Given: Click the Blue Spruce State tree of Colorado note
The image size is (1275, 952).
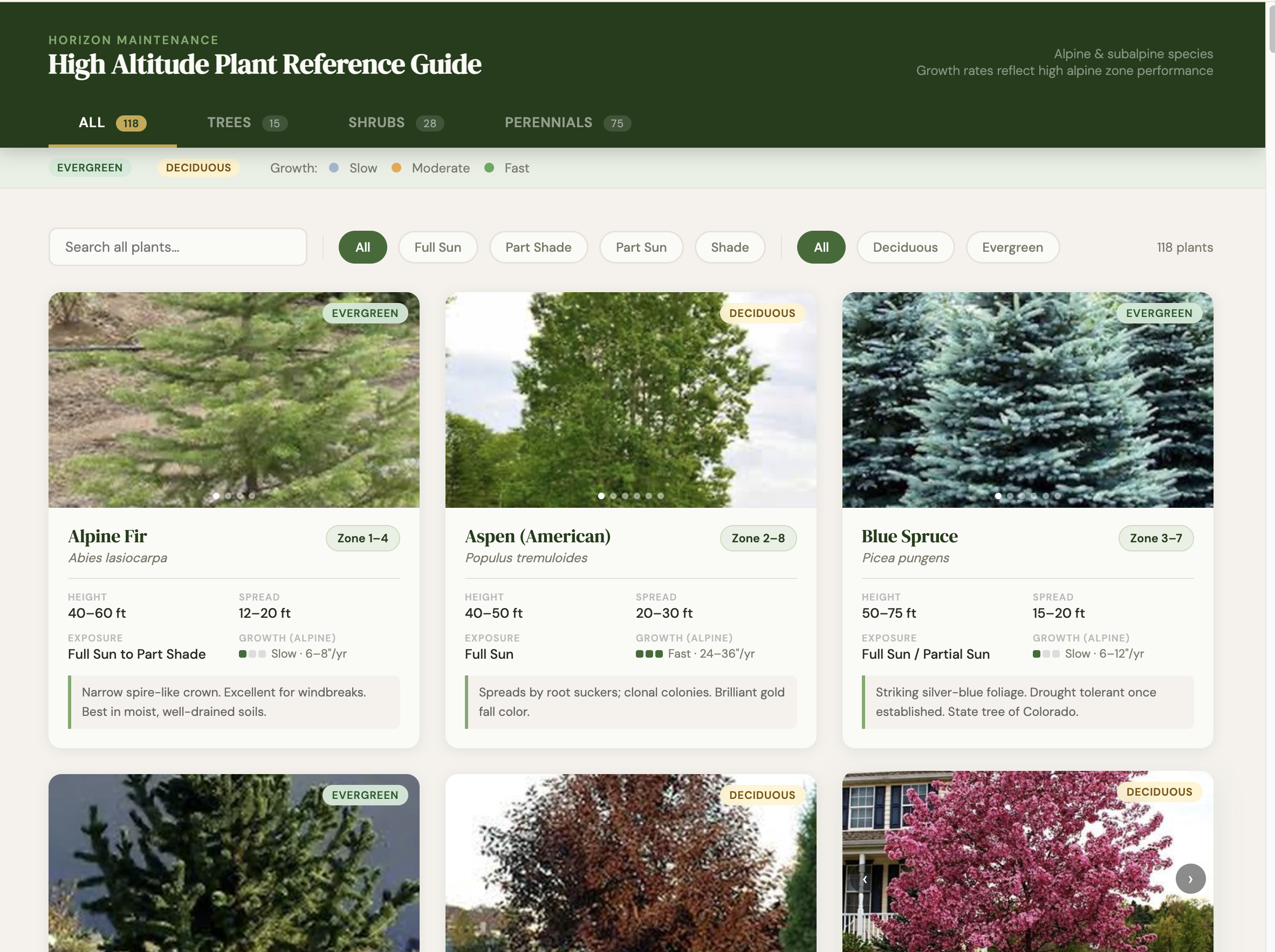Looking at the screenshot, I should tap(1027, 702).
